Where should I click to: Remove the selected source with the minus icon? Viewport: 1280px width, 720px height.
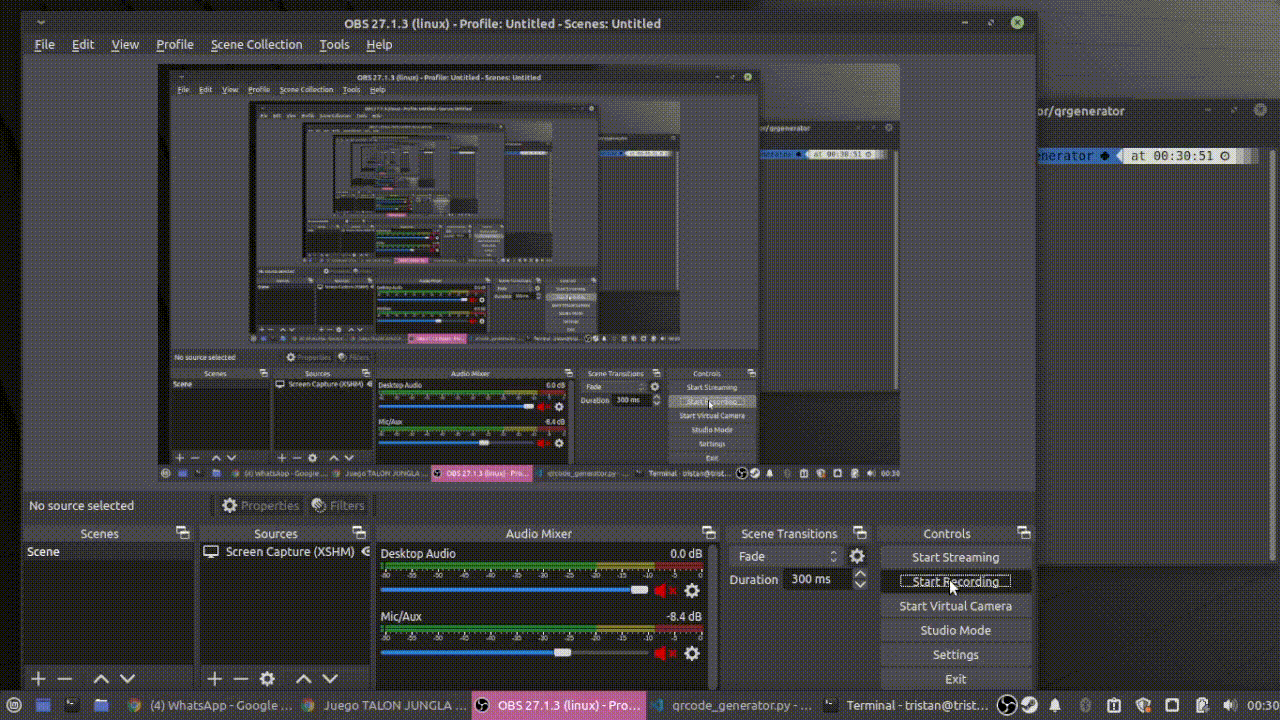pos(240,679)
